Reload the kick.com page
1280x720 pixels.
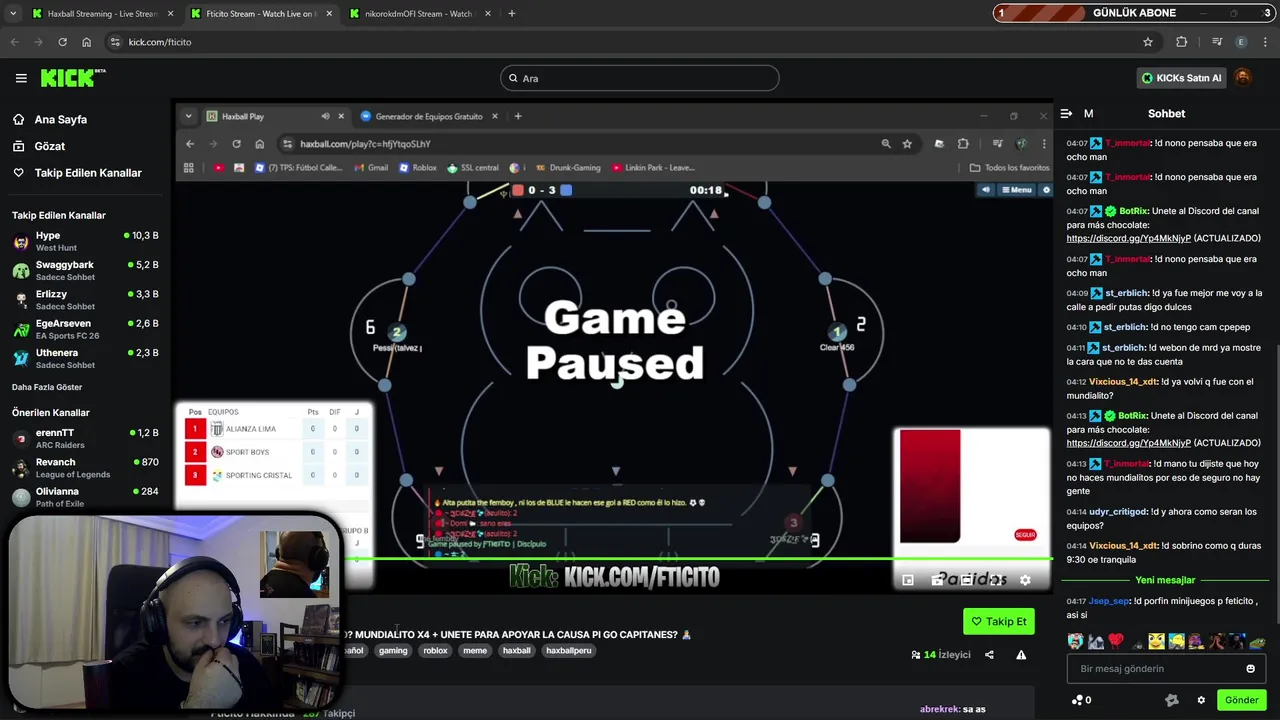[x=62, y=42]
